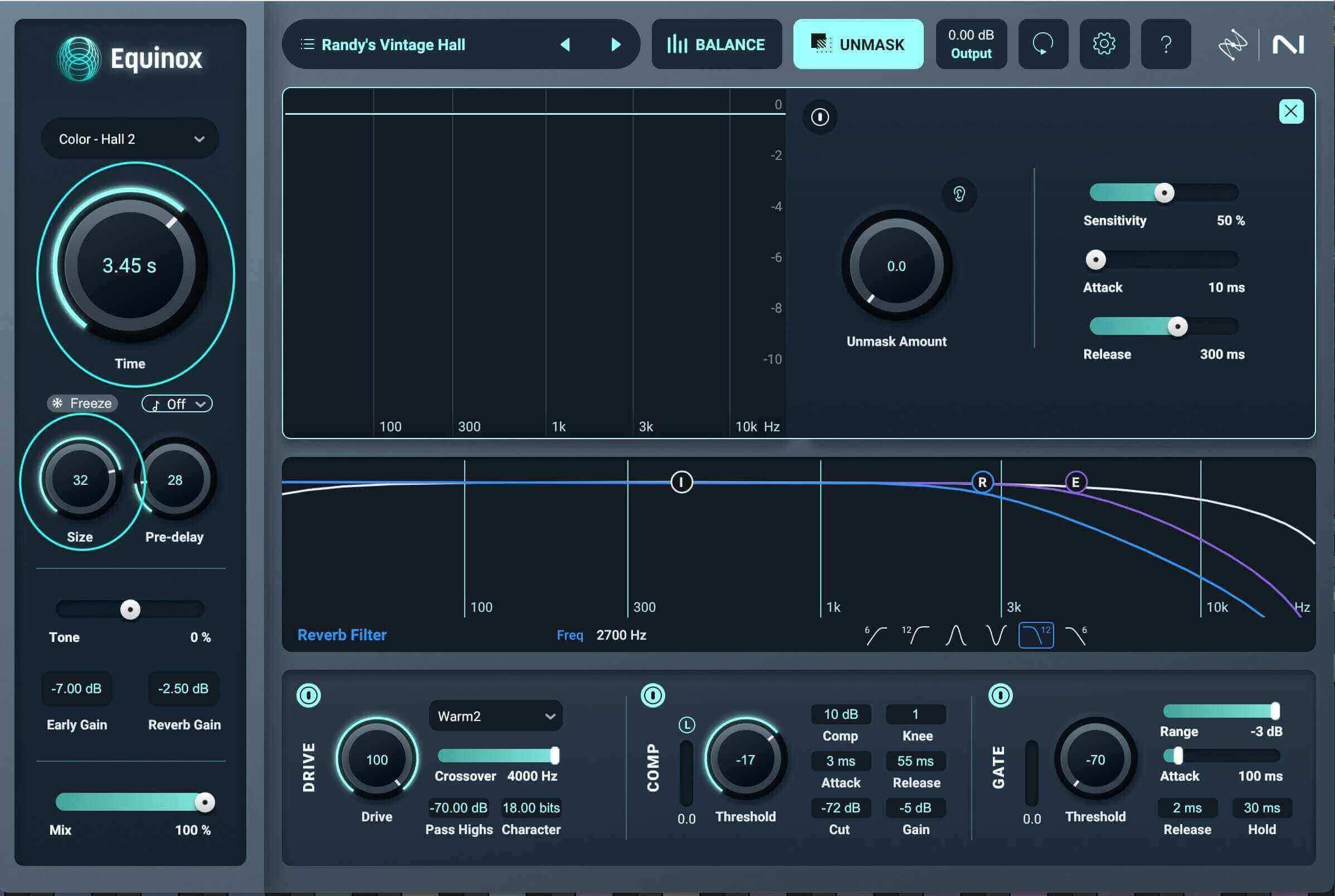This screenshot has width=1335, height=896.
Task: Click the E node on the filter curve
Action: [x=1076, y=483]
